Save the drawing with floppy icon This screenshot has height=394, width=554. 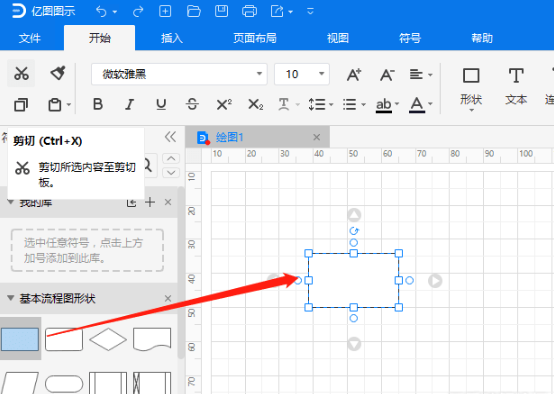(222, 11)
